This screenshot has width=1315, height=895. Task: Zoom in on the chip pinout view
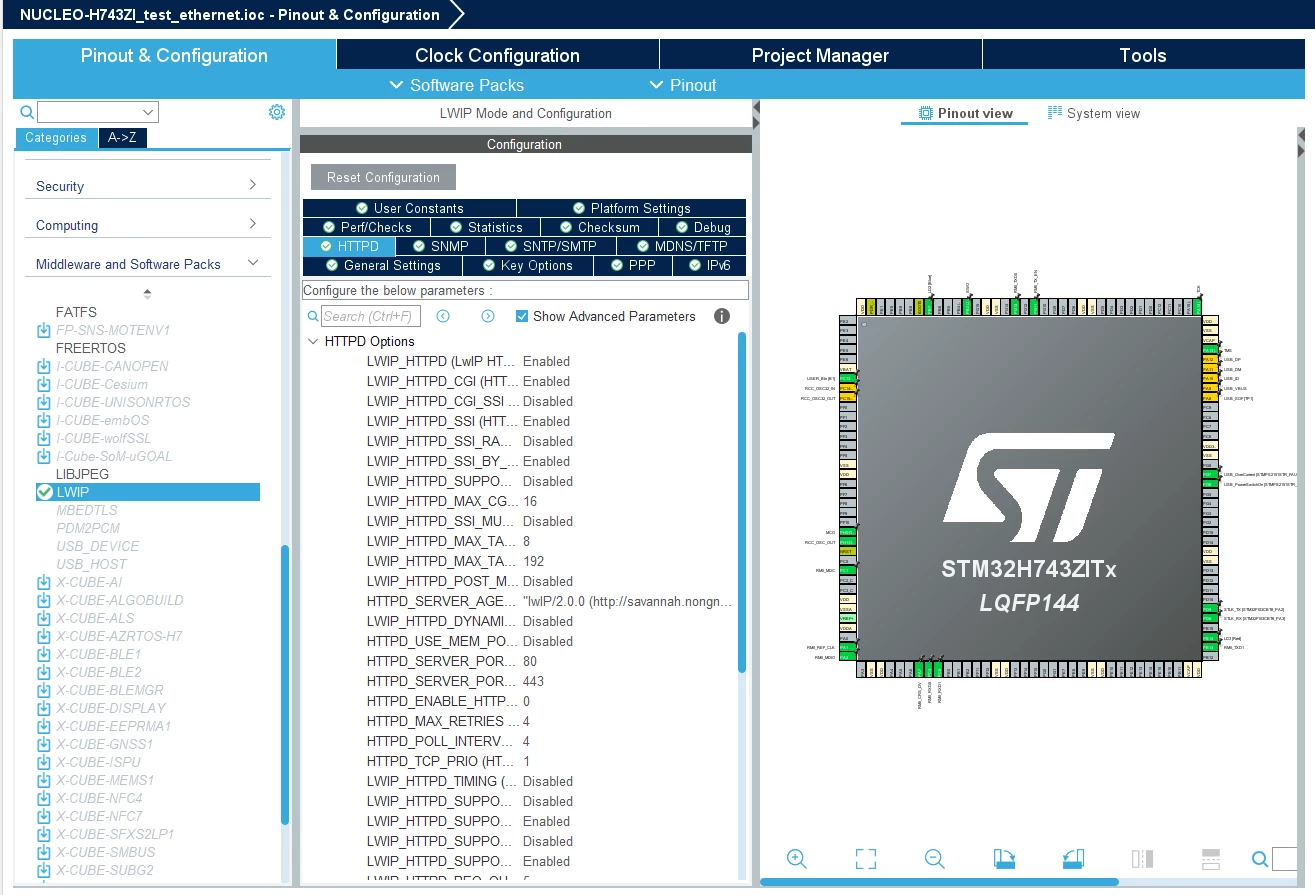(797, 858)
